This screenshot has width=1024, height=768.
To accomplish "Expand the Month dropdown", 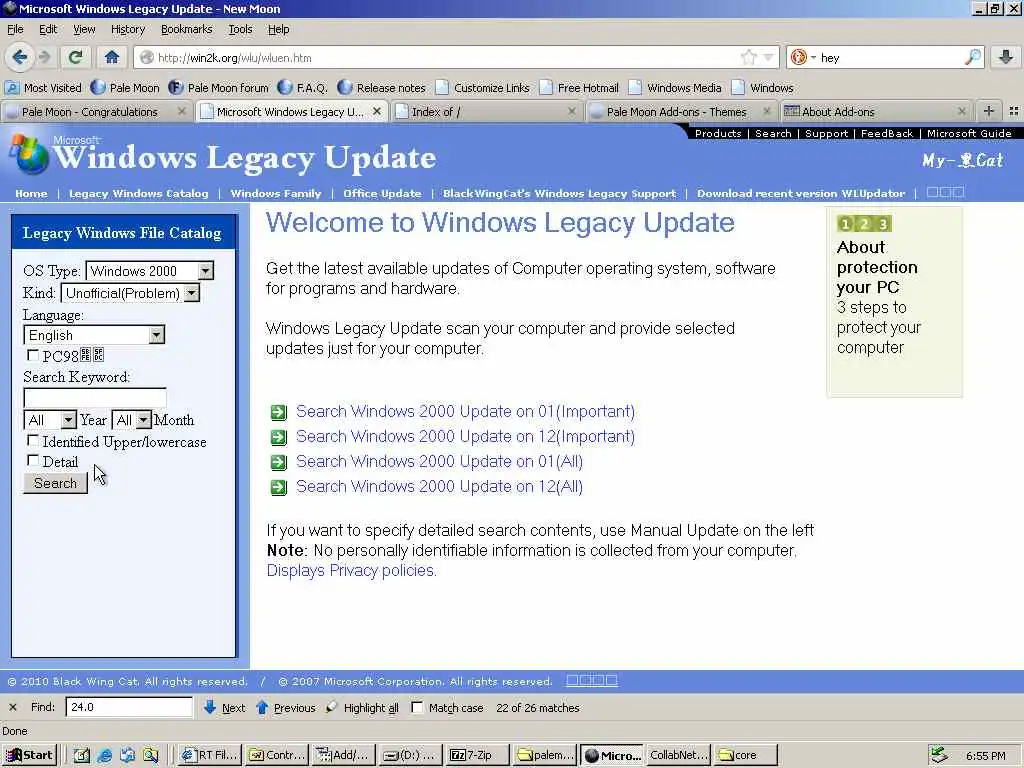I will pyautogui.click(x=144, y=420).
